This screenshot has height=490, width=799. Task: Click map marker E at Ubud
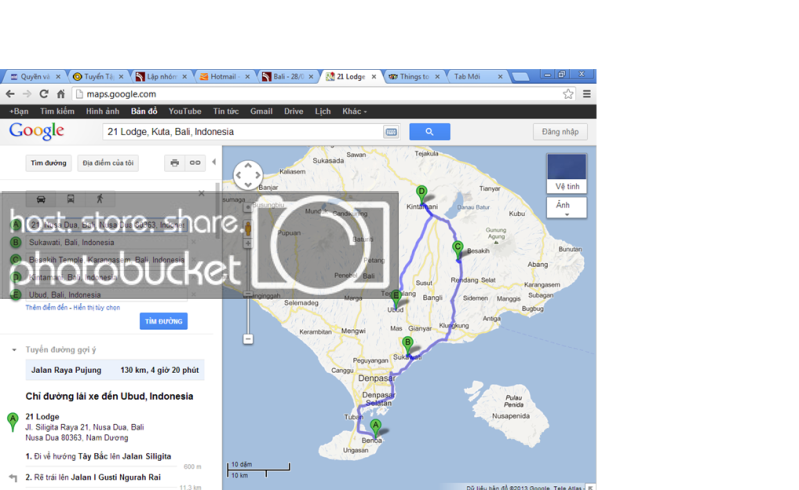(x=396, y=298)
